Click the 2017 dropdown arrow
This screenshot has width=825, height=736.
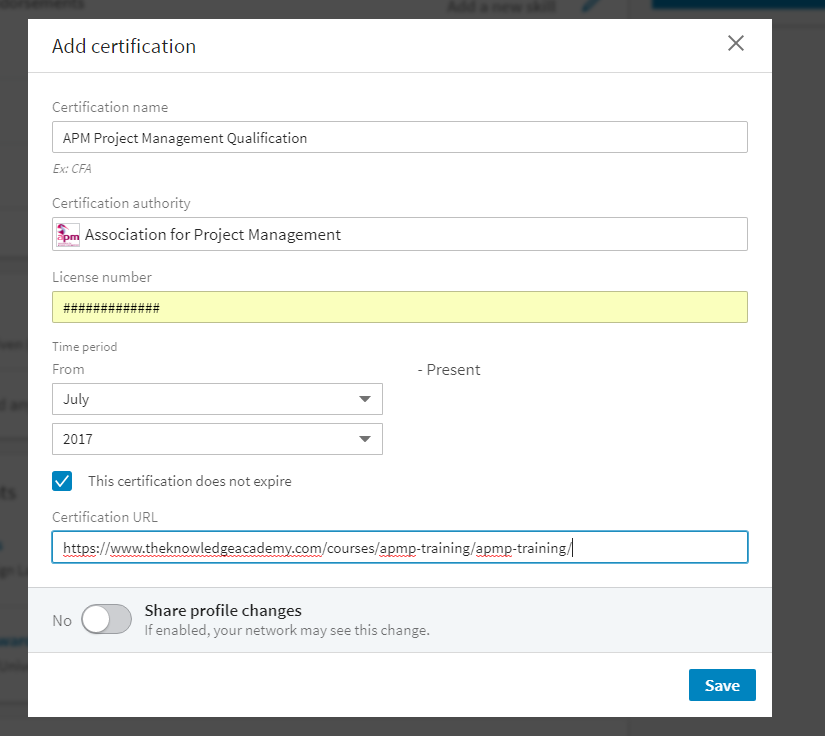coord(364,439)
